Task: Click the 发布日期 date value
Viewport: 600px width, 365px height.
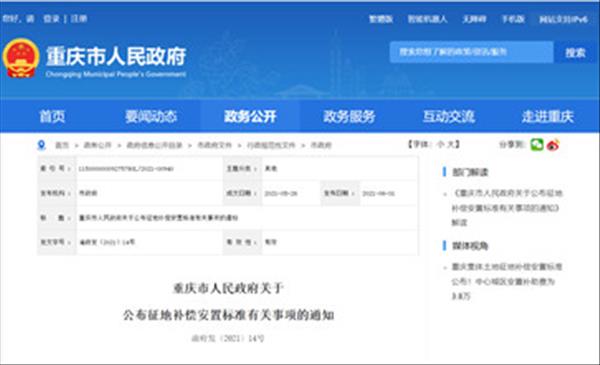Action: tap(379, 194)
